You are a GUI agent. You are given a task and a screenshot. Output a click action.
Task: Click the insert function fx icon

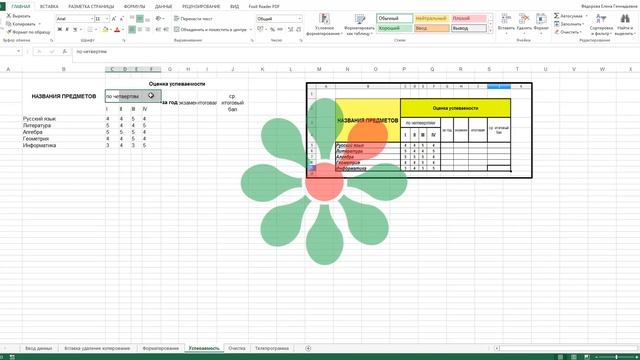click(x=64, y=51)
